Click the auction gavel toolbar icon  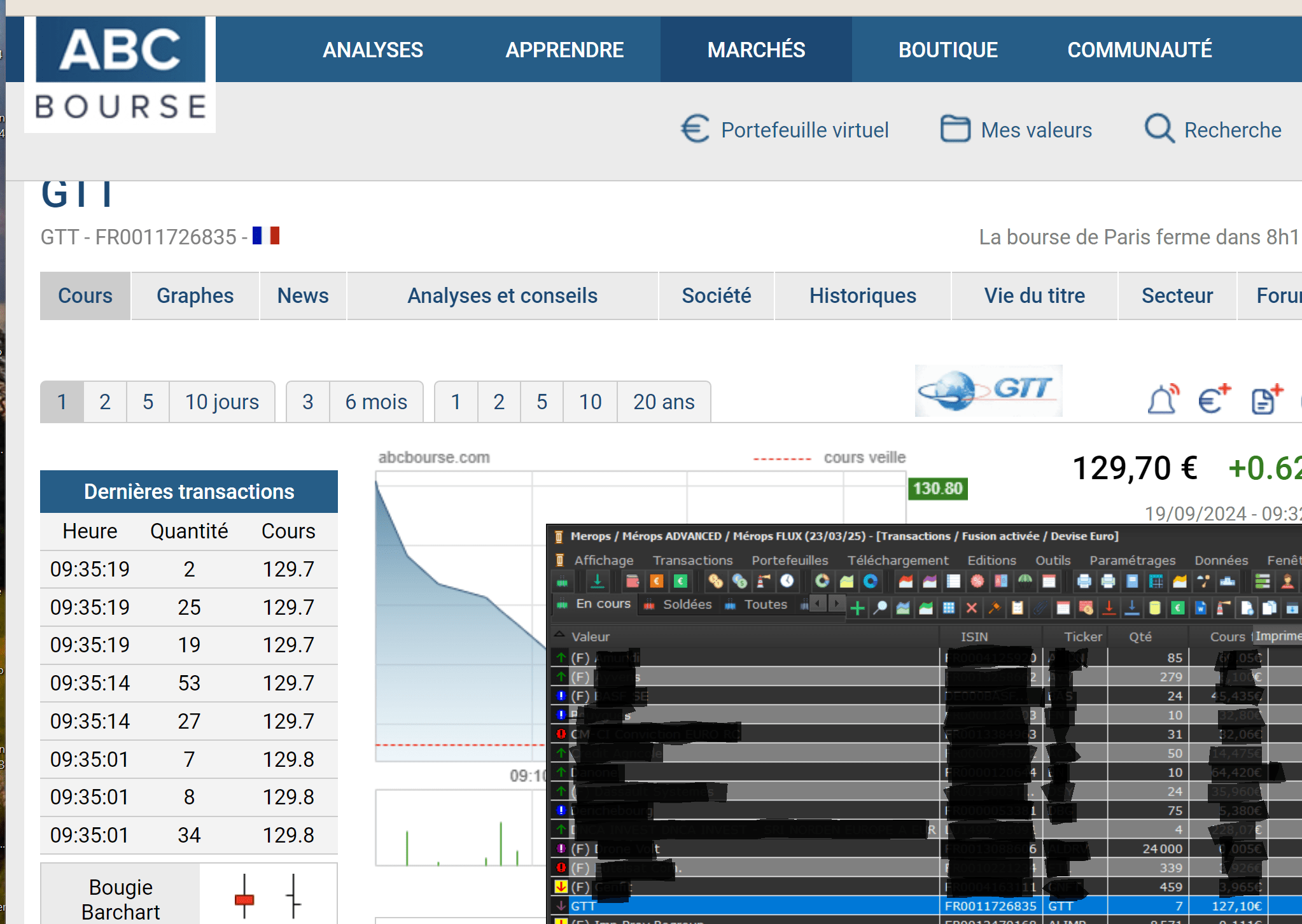(x=994, y=608)
